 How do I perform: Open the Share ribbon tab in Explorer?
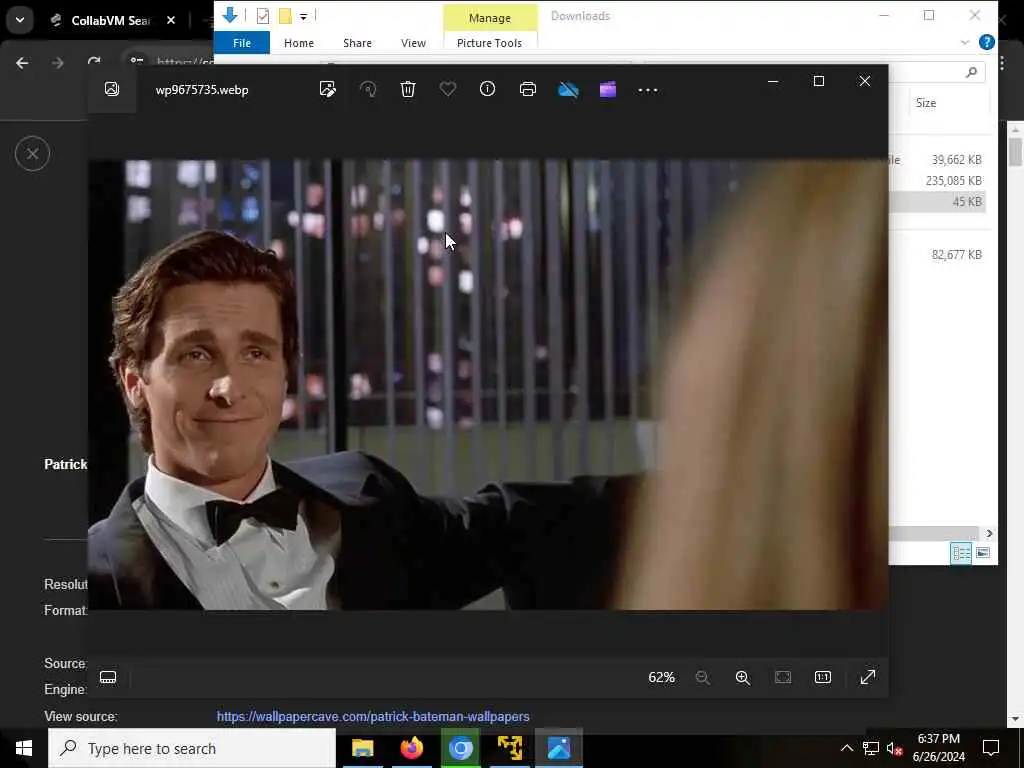point(357,42)
